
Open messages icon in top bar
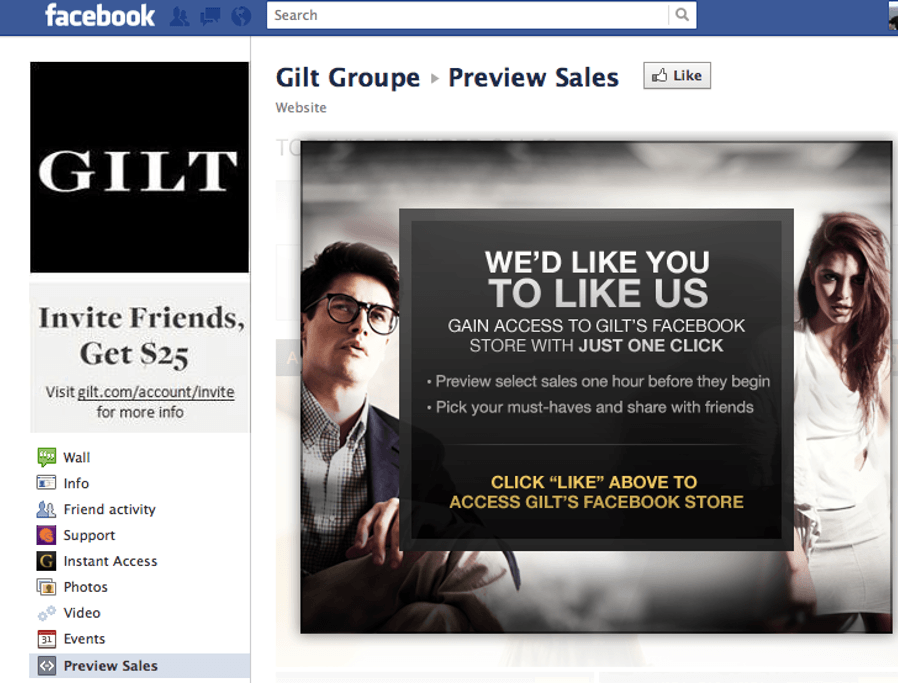click(x=210, y=16)
